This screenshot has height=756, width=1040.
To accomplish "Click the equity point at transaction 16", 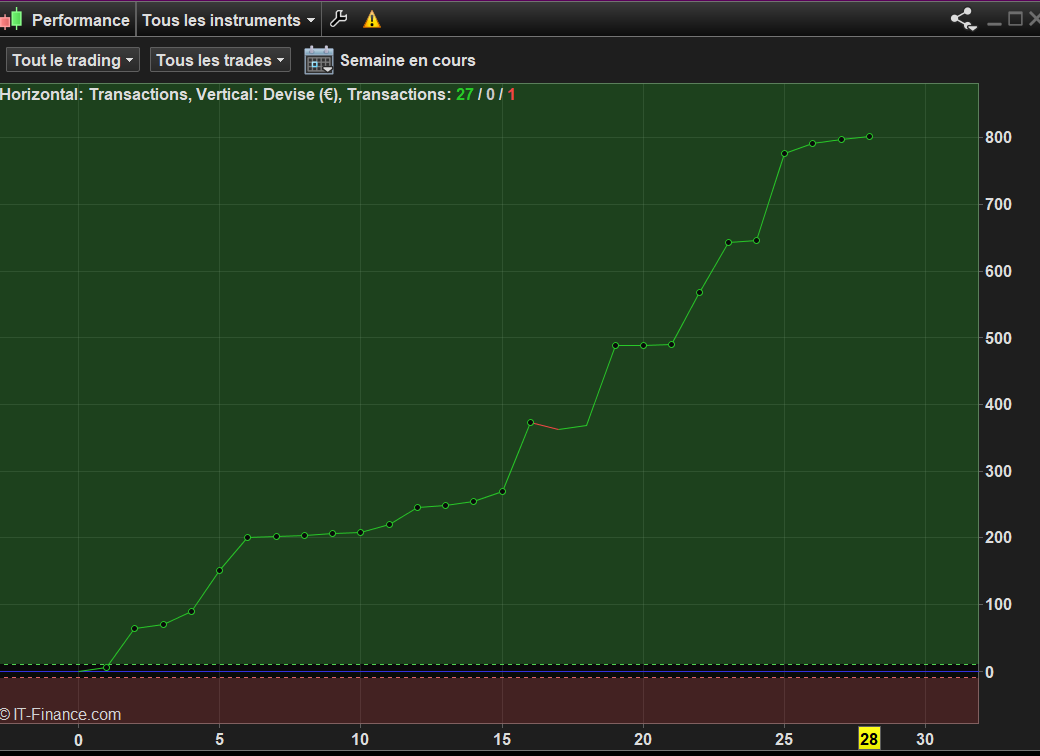I will tap(531, 422).
